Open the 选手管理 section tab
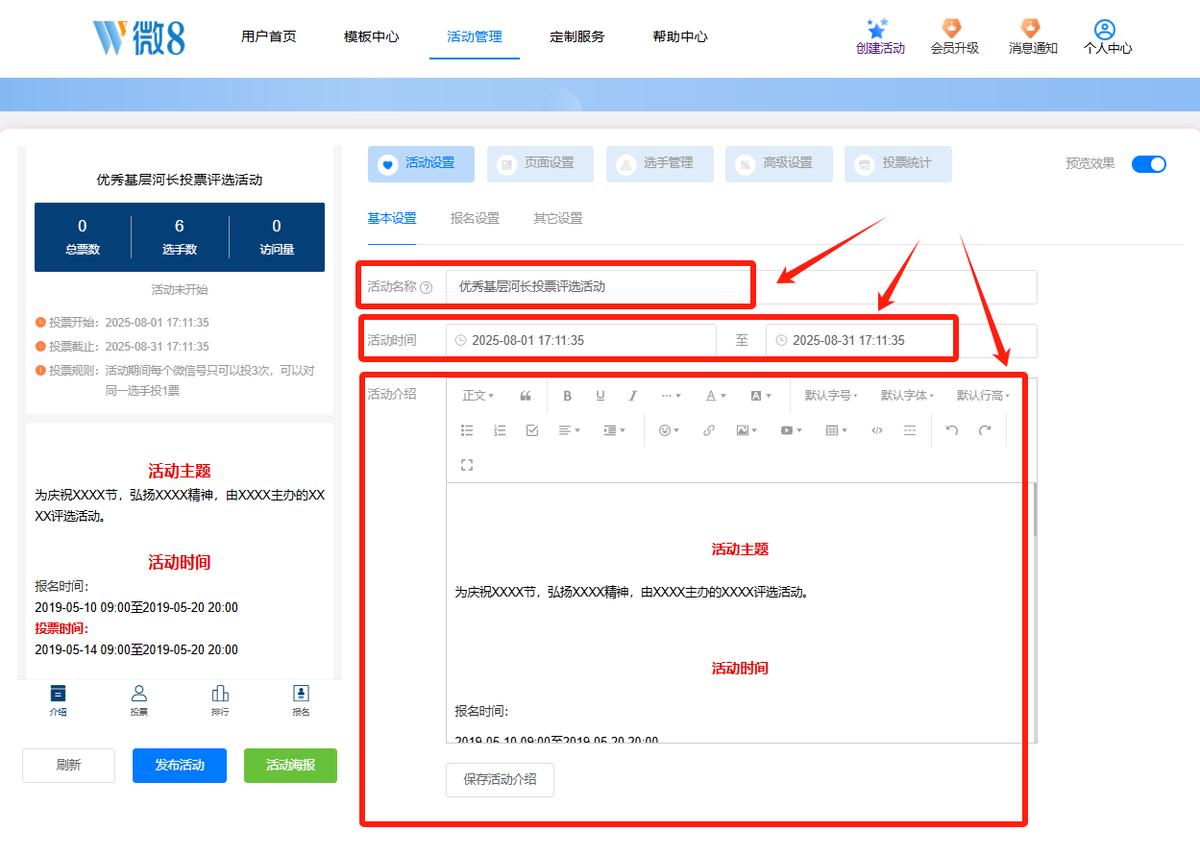This screenshot has width=1200, height=853. pyautogui.click(x=660, y=164)
